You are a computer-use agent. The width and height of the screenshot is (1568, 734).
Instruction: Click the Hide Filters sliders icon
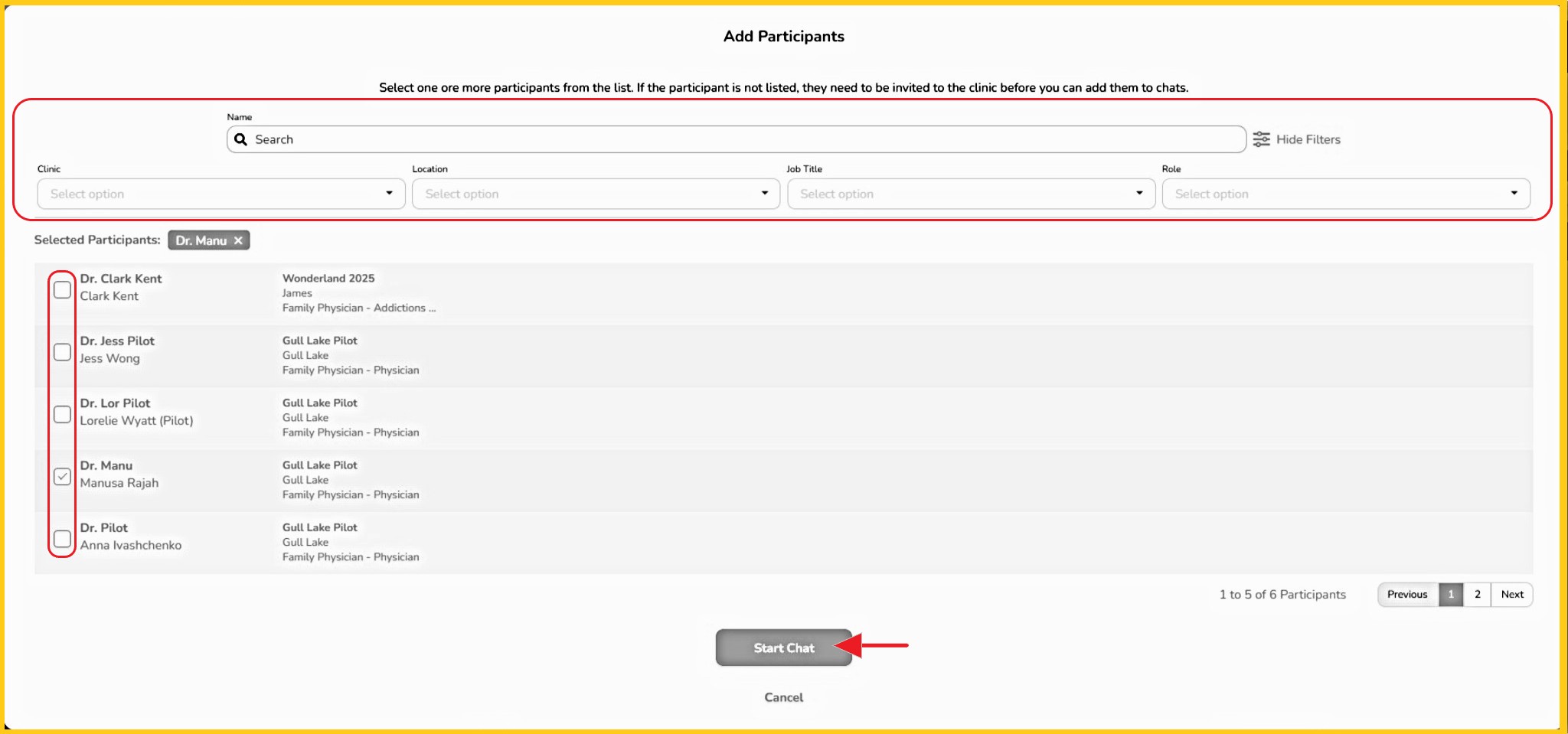[1261, 139]
